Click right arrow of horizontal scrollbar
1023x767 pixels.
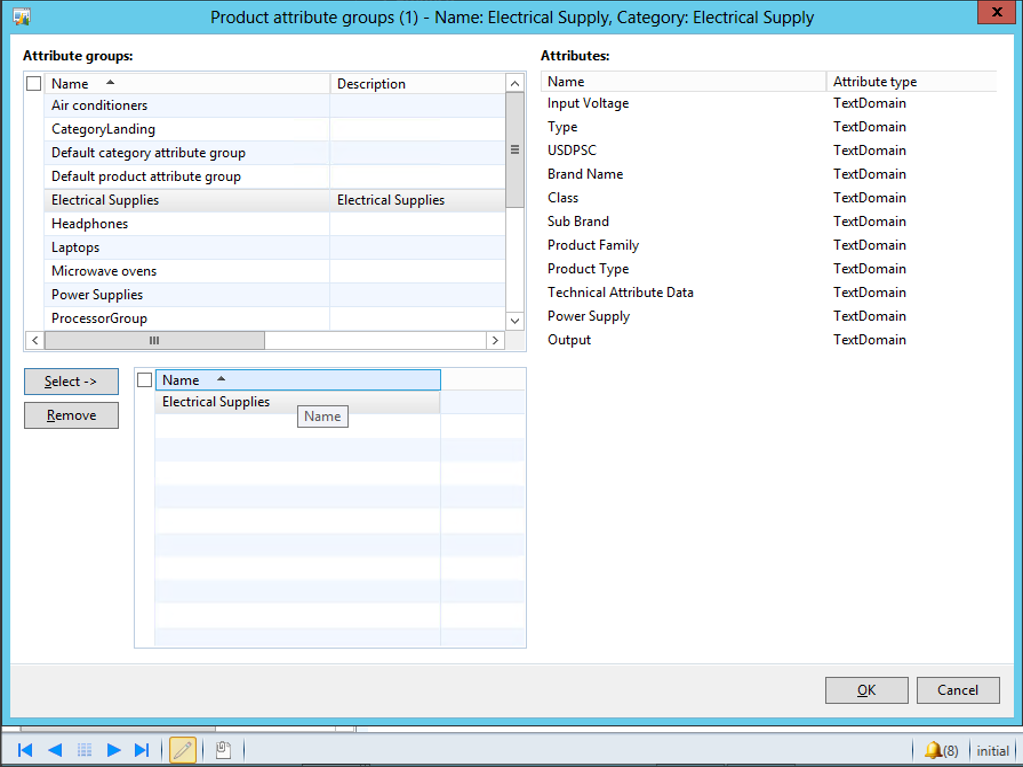coord(494,341)
